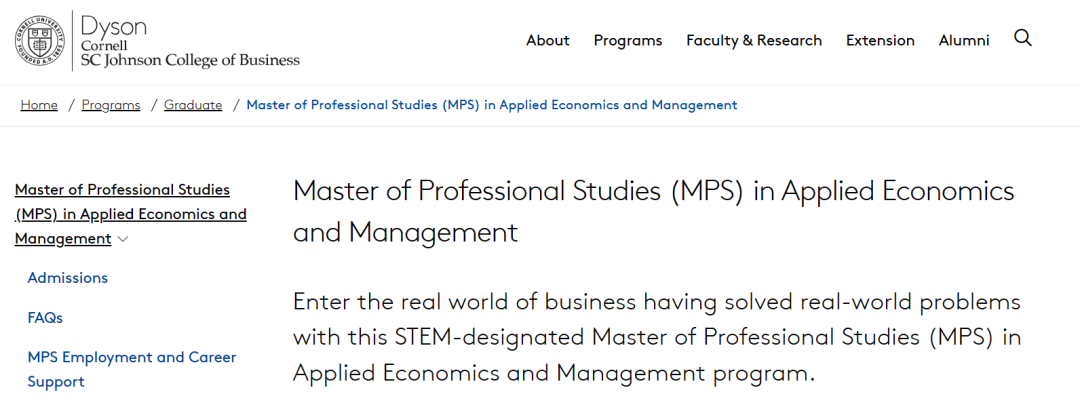The width and height of the screenshot is (1080, 405).
Task: Open the Programs navigation menu
Action: (x=627, y=41)
